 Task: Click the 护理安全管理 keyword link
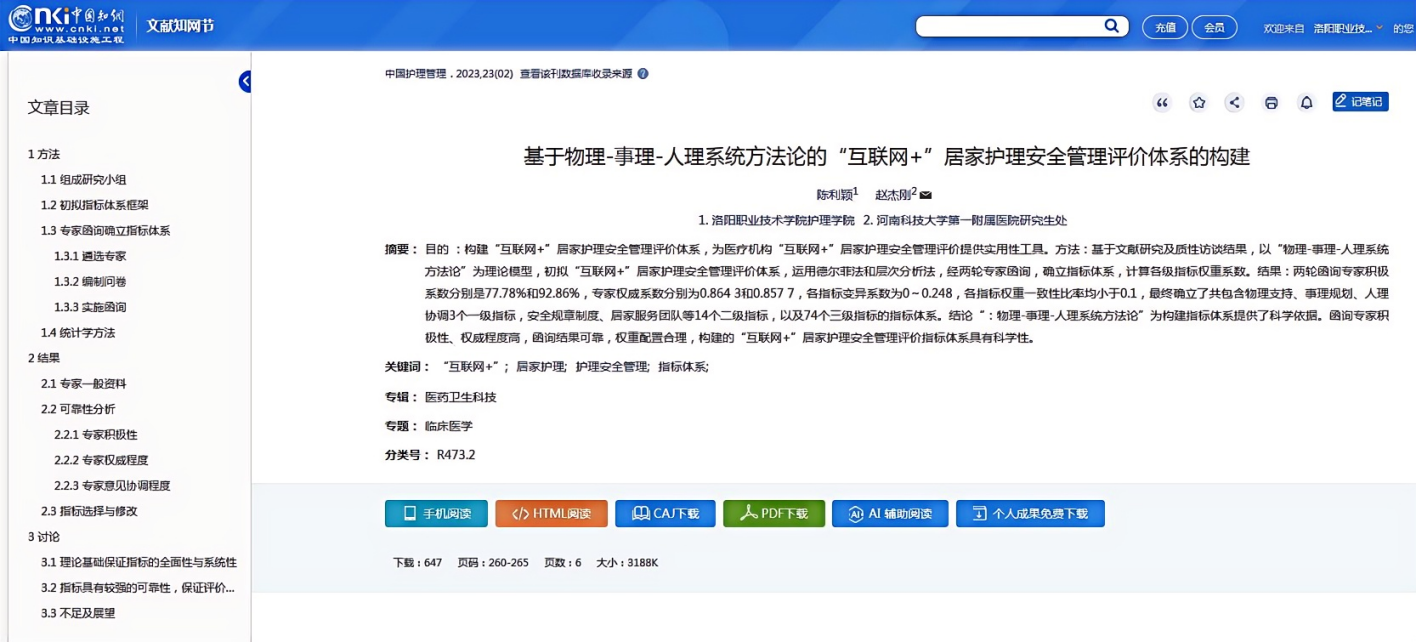tap(612, 367)
